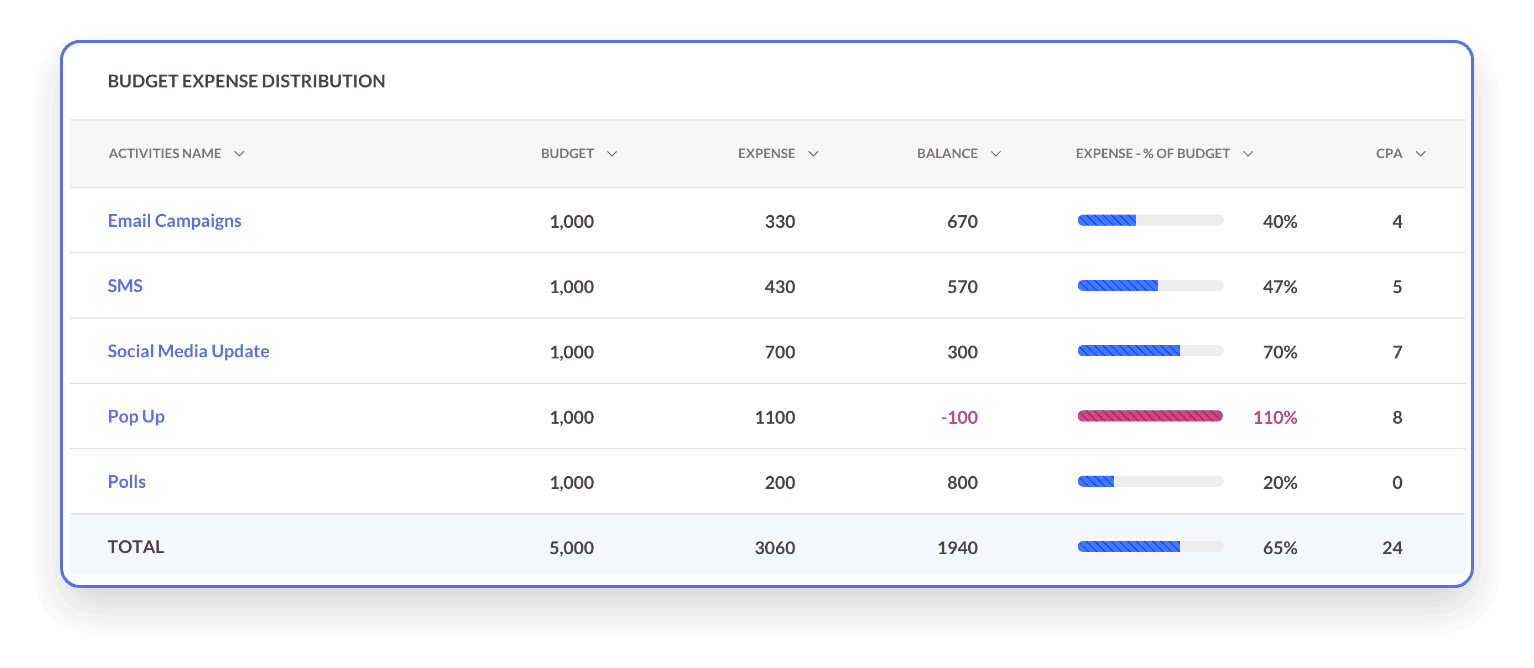Click the negative -100 balance for Pop Up
Viewport: 1534px width, 668px height.
[x=959, y=417]
